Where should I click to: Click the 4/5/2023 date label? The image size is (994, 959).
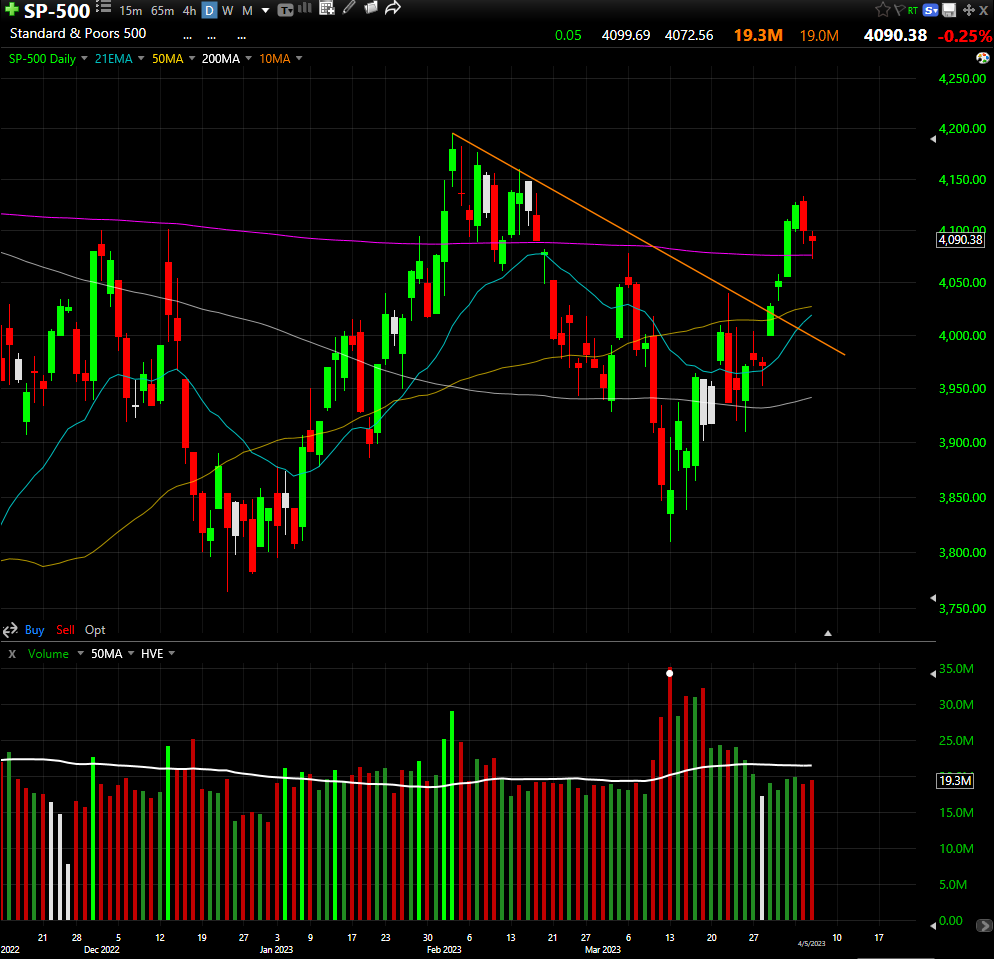[x=811, y=943]
